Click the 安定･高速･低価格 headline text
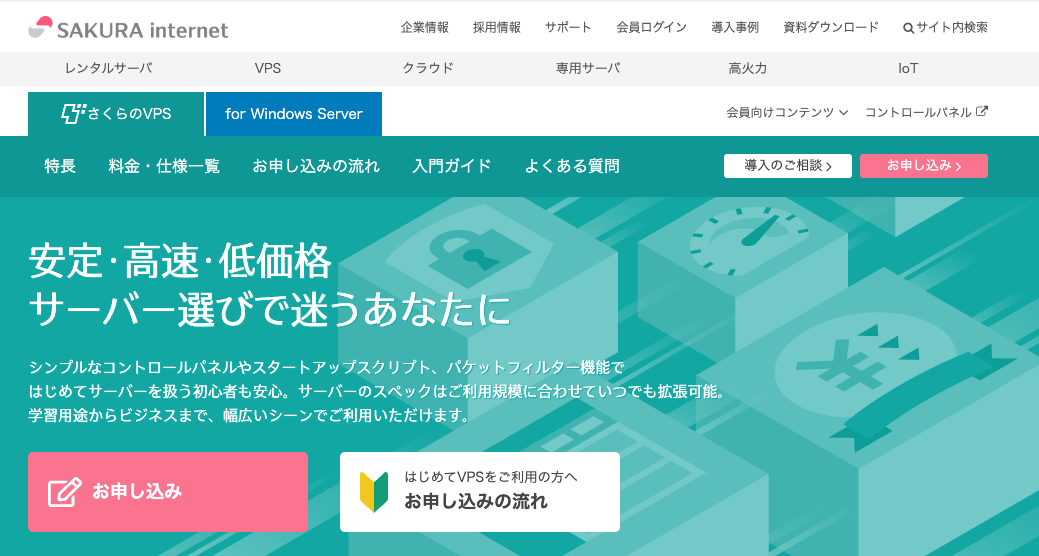 click(180, 261)
